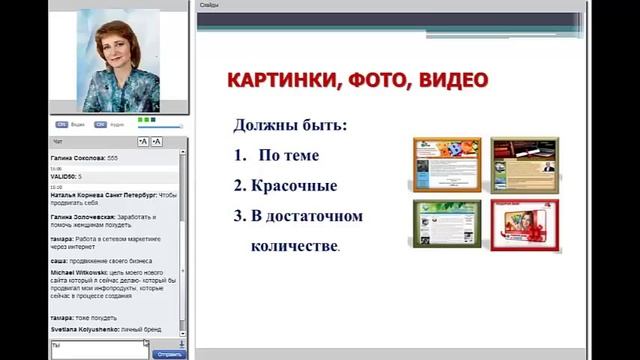Screen dimensions: 640x360
Task: Click slide item '1. По теме'
Action: tap(276, 155)
